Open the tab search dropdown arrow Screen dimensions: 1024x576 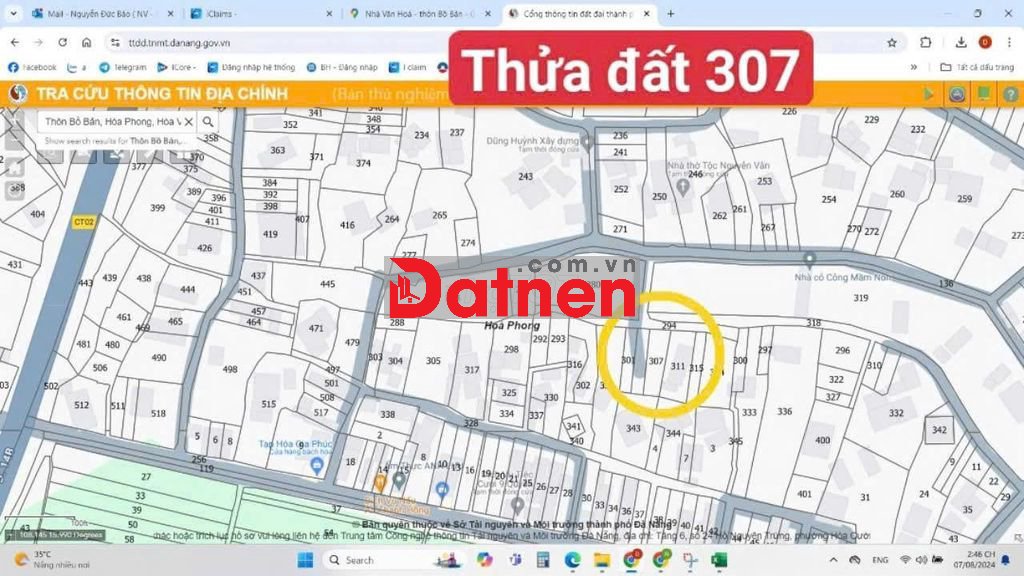(14, 14)
